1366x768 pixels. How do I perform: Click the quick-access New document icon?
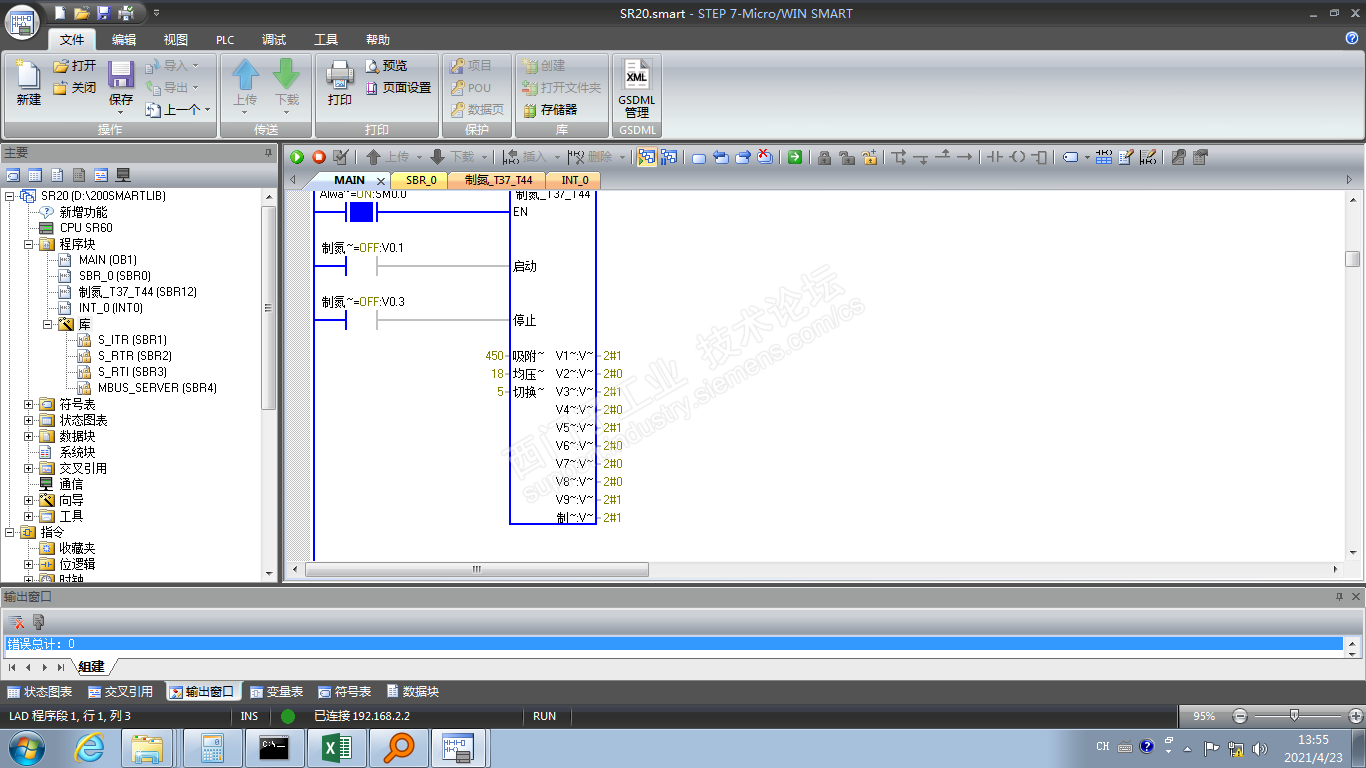[x=60, y=13]
